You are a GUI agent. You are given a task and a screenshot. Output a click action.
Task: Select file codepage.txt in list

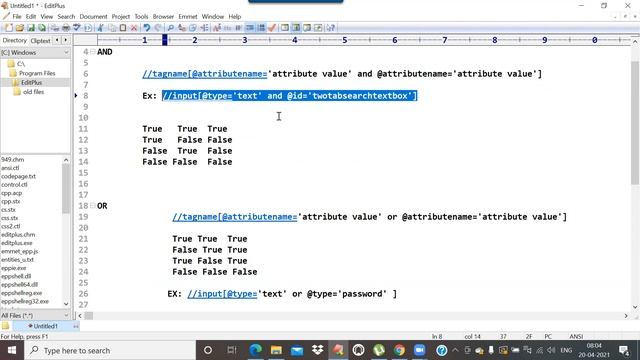click(x=18, y=176)
